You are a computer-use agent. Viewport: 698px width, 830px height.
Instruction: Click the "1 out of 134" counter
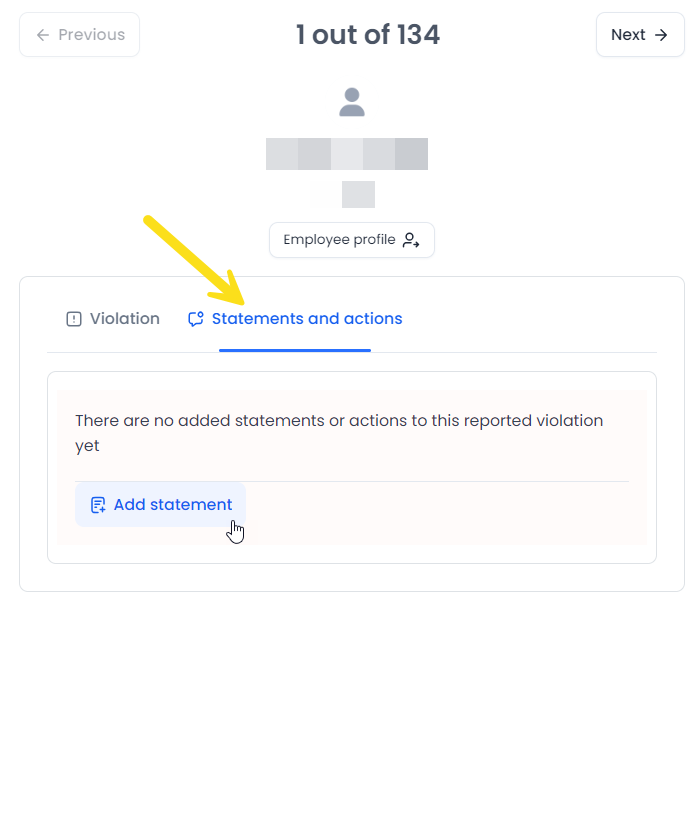pyautogui.click(x=367, y=35)
